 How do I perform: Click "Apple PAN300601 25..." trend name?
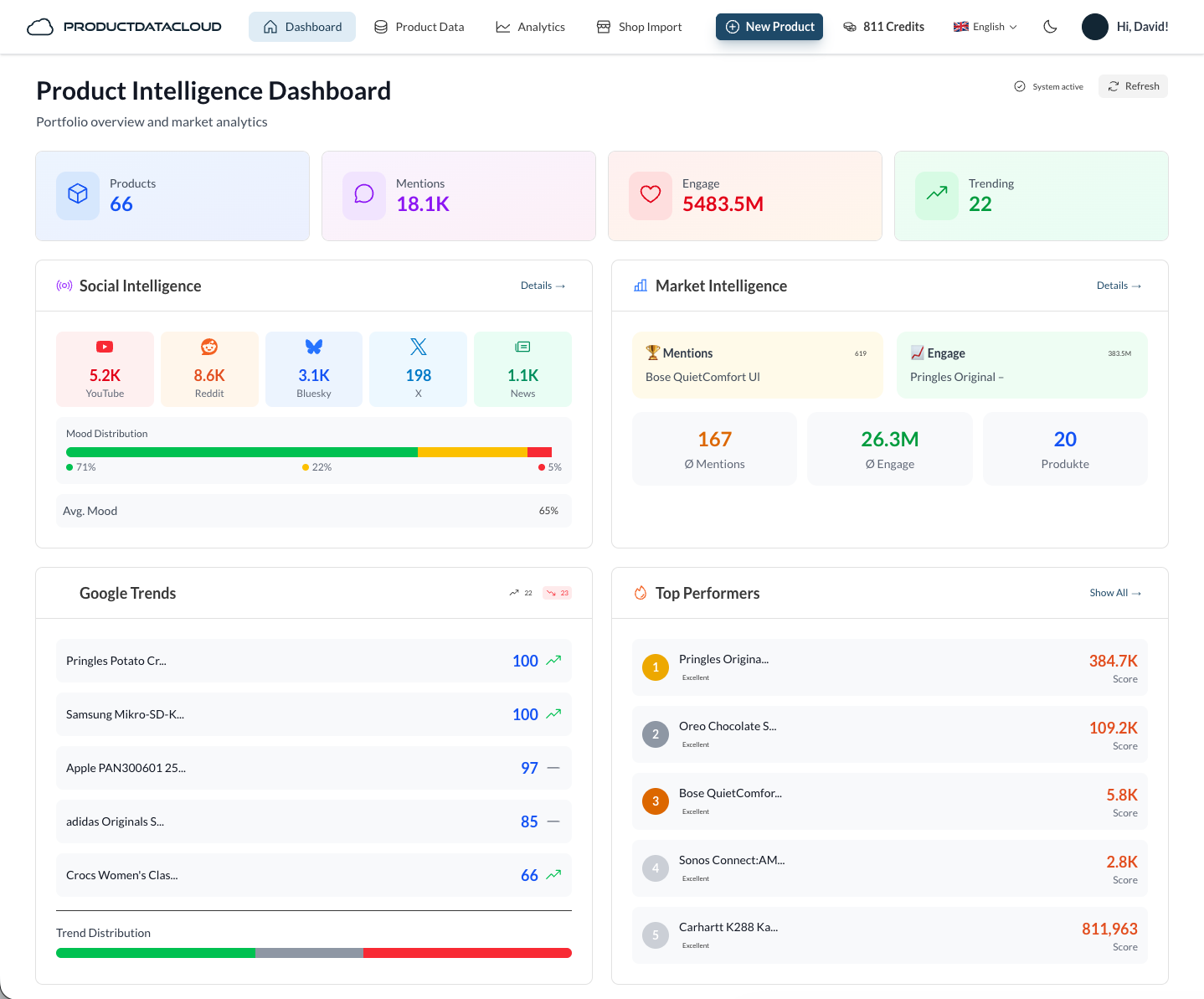point(126,768)
